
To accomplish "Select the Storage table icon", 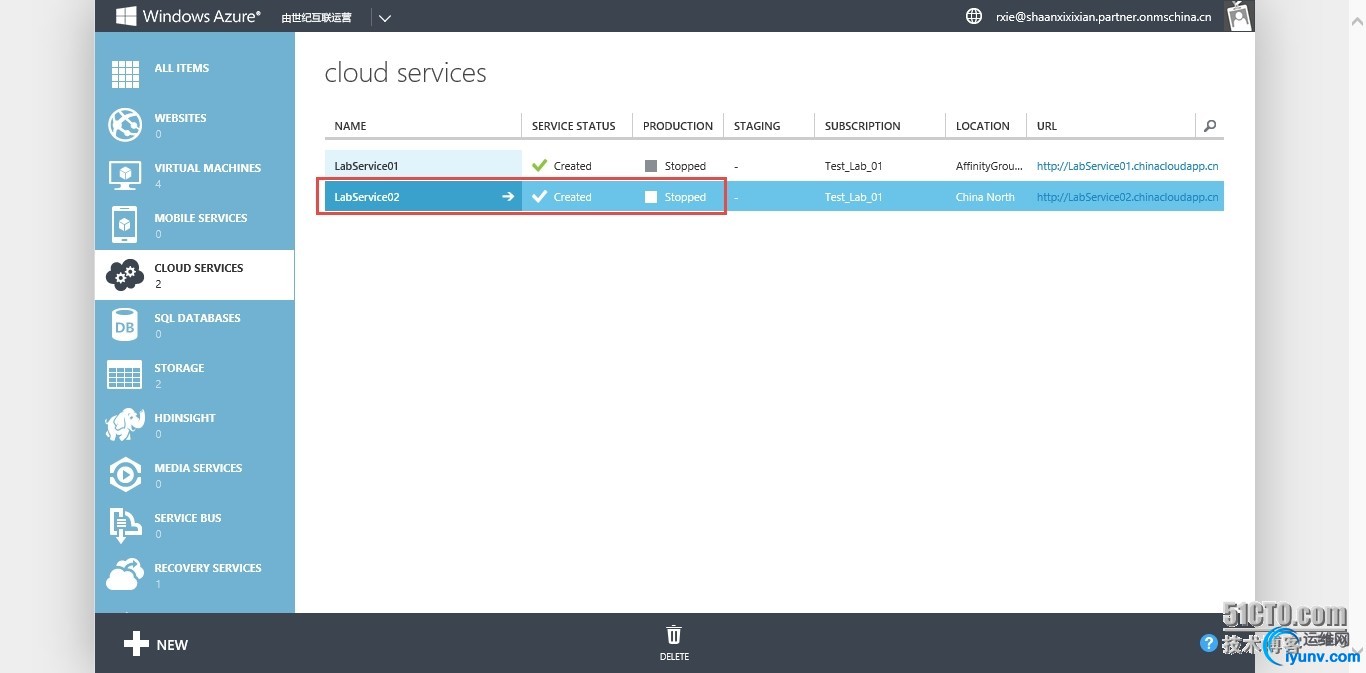I will [x=125, y=374].
